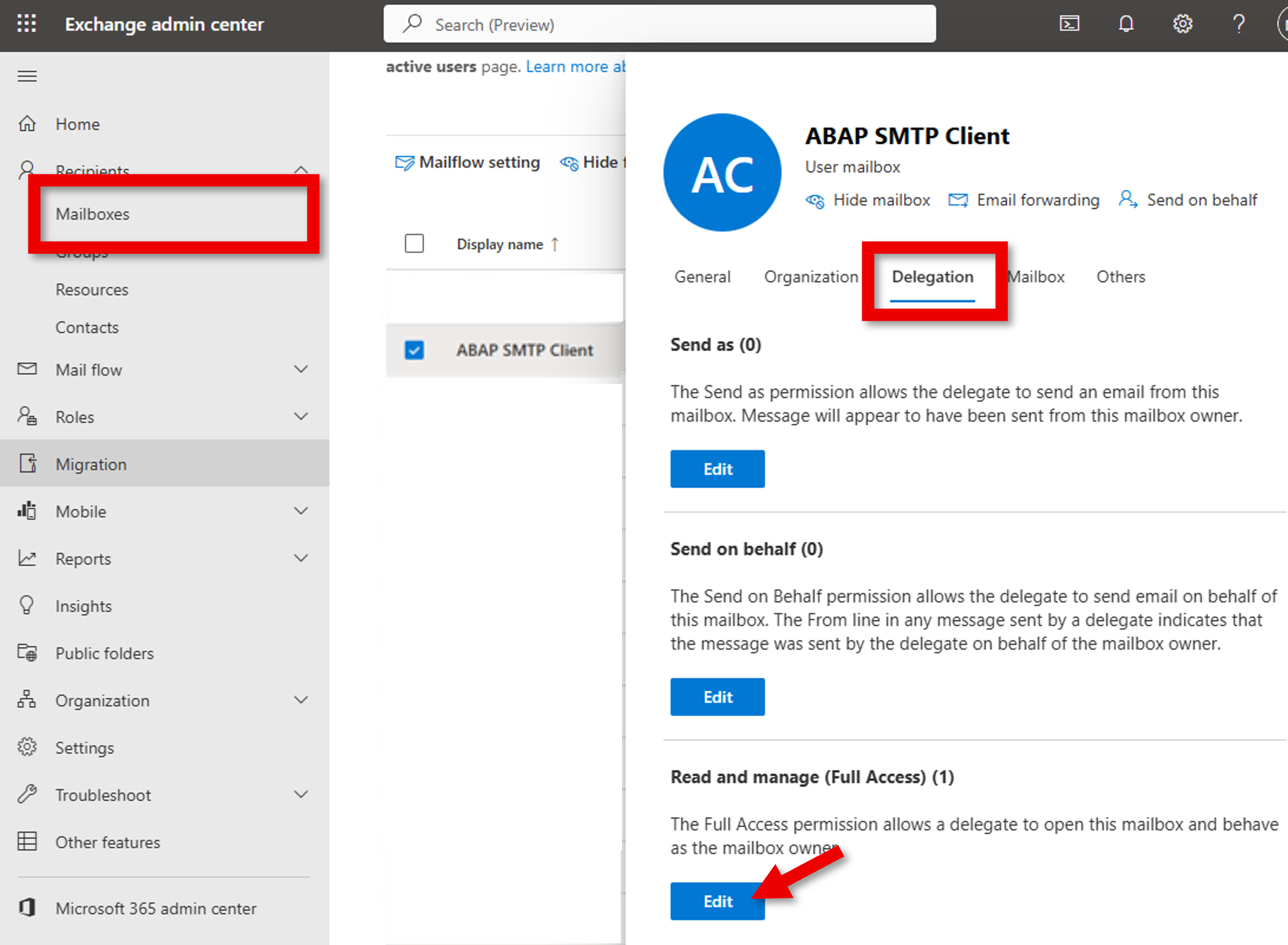Click the Other features grid icon
The image size is (1288, 945).
click(27, 841)
